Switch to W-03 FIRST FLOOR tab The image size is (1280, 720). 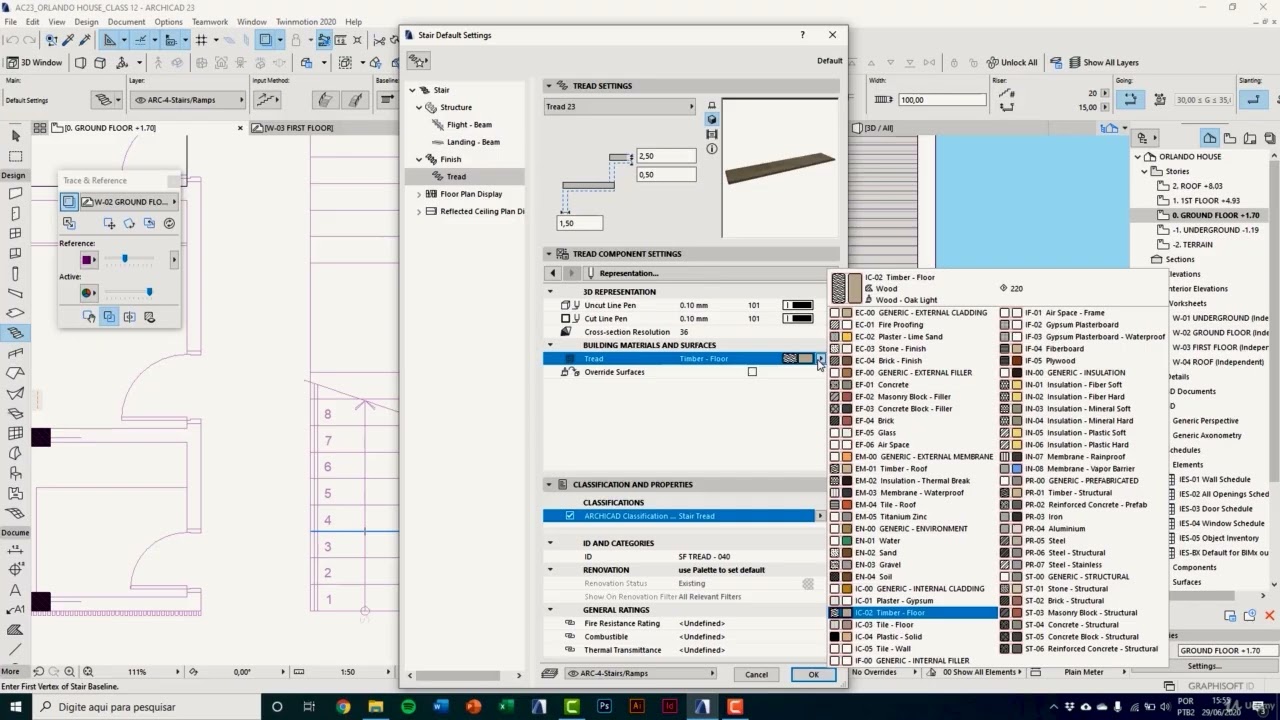click(297, 128)
